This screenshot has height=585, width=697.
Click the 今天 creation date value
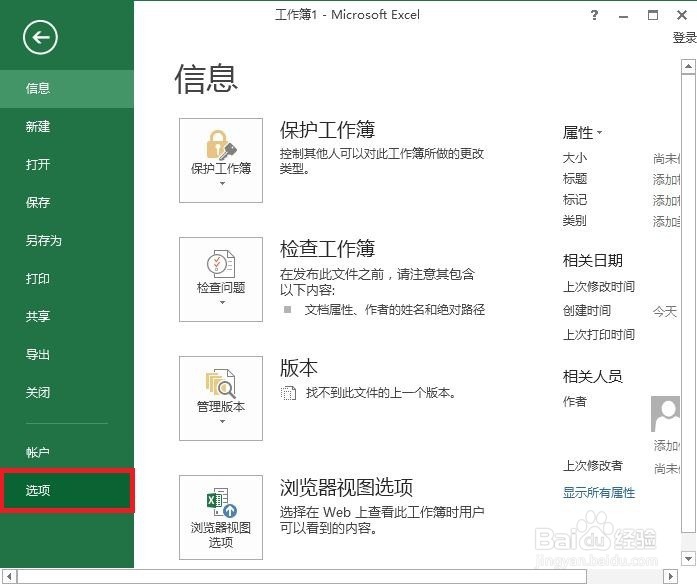[x=665, y=311]
